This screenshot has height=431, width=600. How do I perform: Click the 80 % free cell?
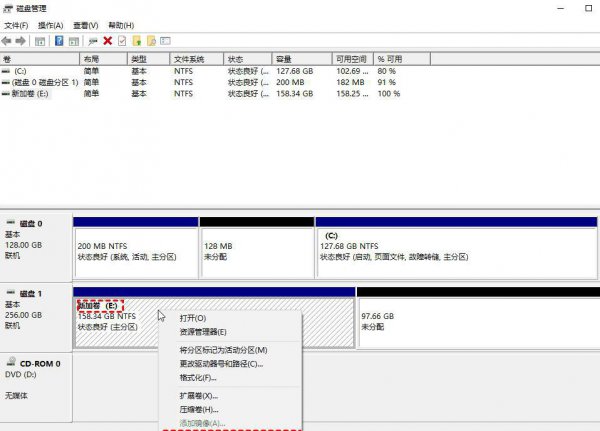click(x=386, y=71)
